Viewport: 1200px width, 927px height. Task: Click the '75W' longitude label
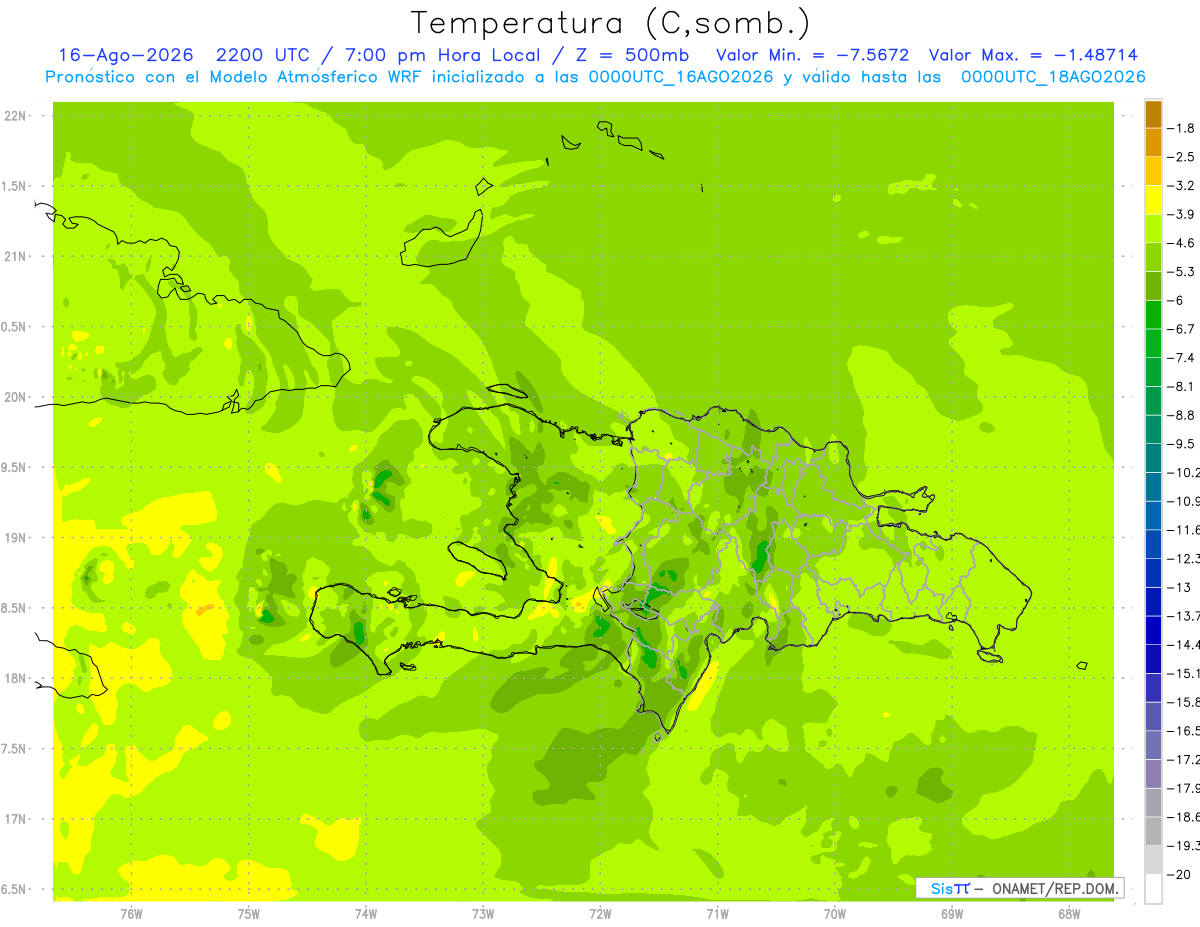249,914
